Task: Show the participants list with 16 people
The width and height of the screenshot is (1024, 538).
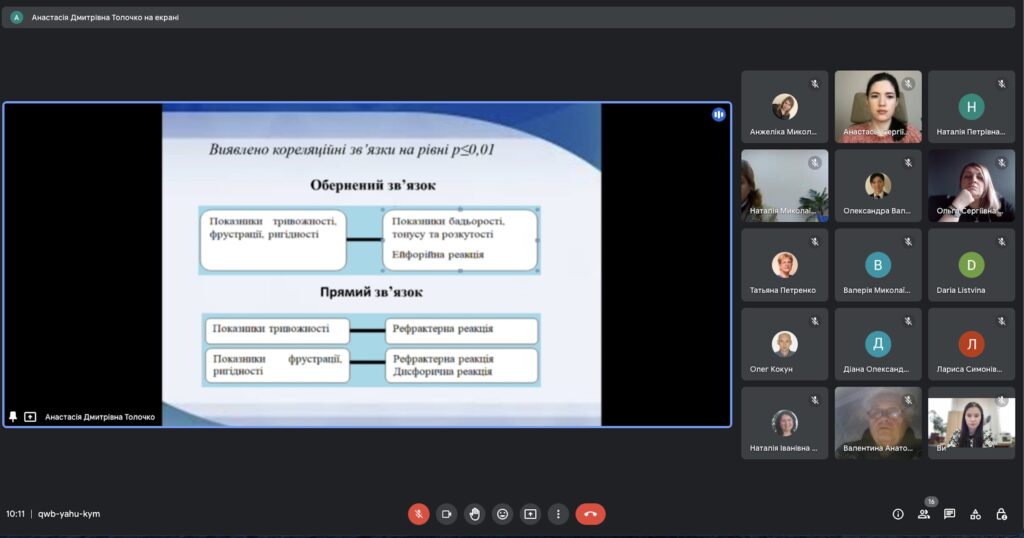Action: (924, 514)
